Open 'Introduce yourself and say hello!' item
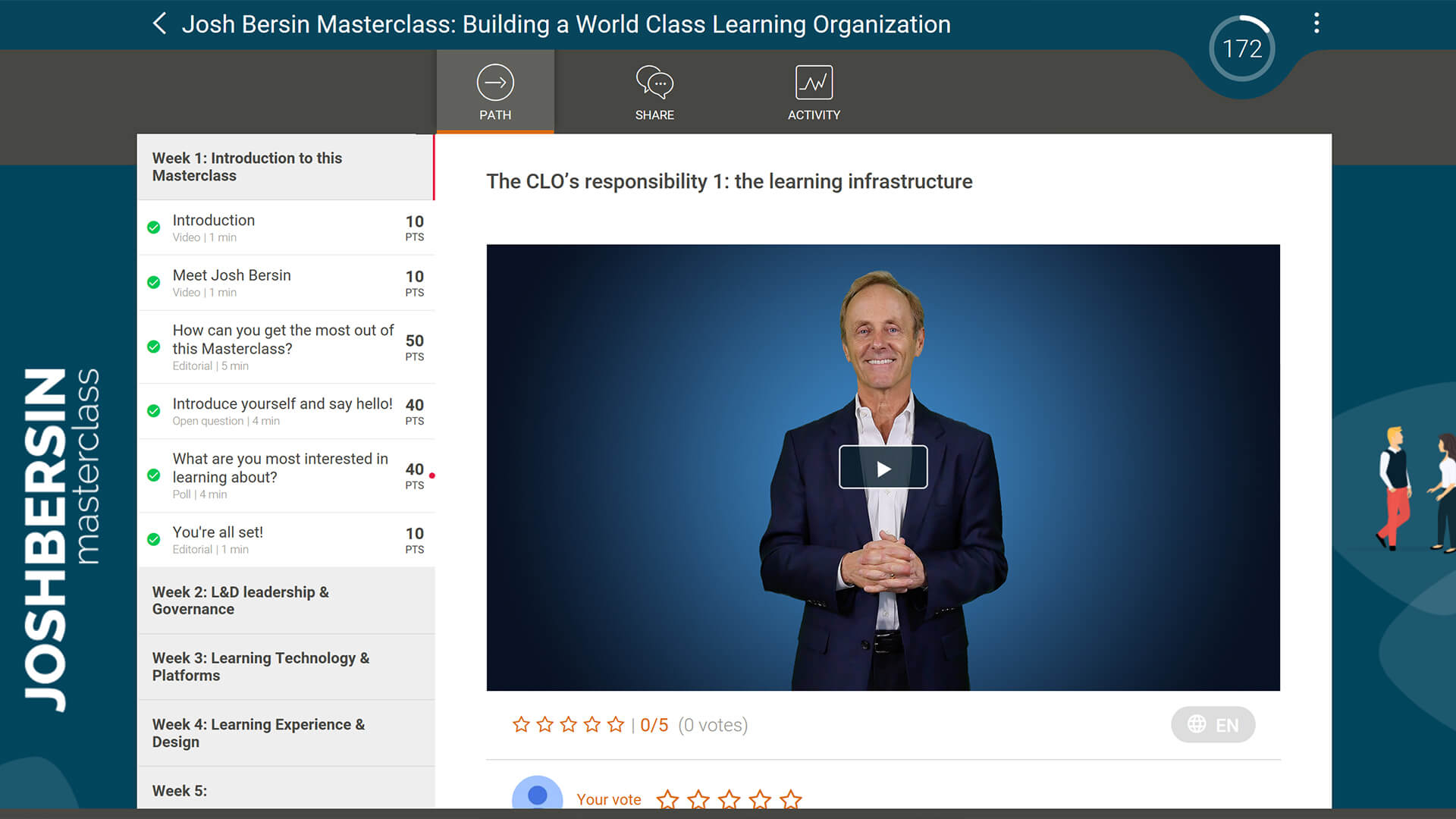 point(282,404)
